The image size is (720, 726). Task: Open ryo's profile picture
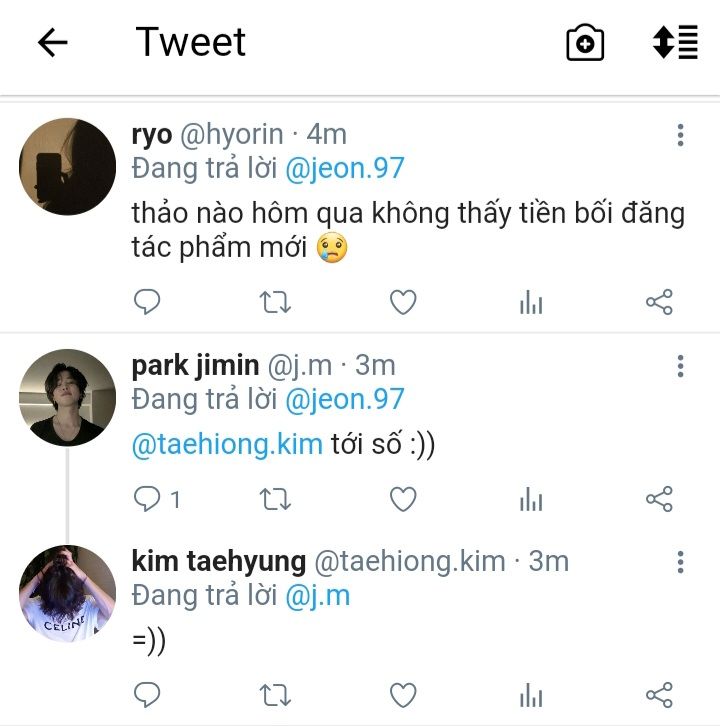(68, 166)
